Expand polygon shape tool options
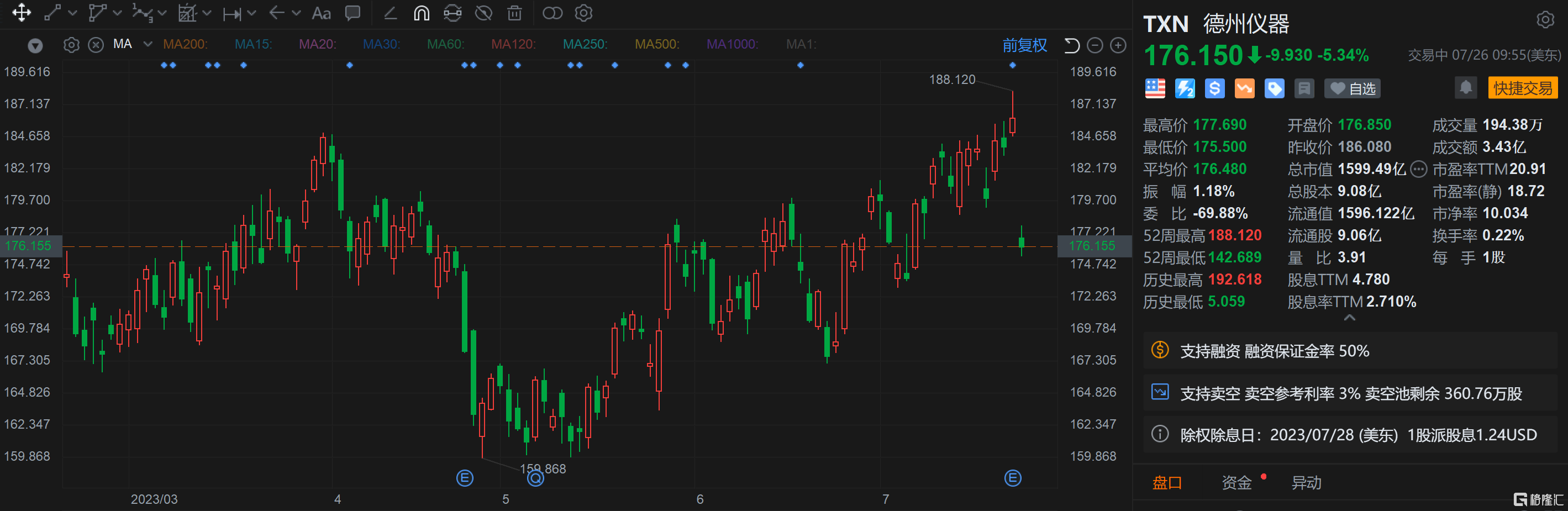The image size is (1568, 511). pyautogui.click(x=118, y=13)
